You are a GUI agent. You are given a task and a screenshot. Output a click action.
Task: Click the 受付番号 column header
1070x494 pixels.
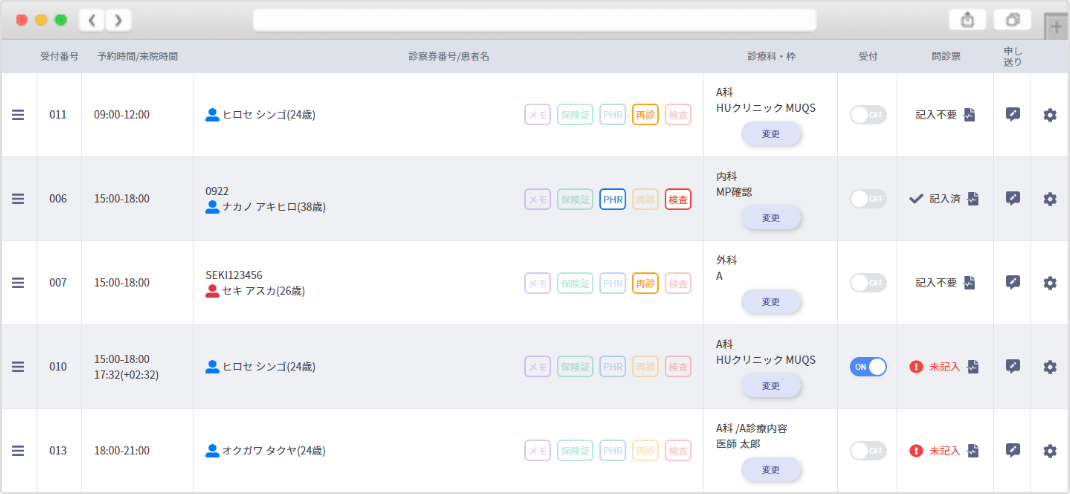click(x=59, y=57)
